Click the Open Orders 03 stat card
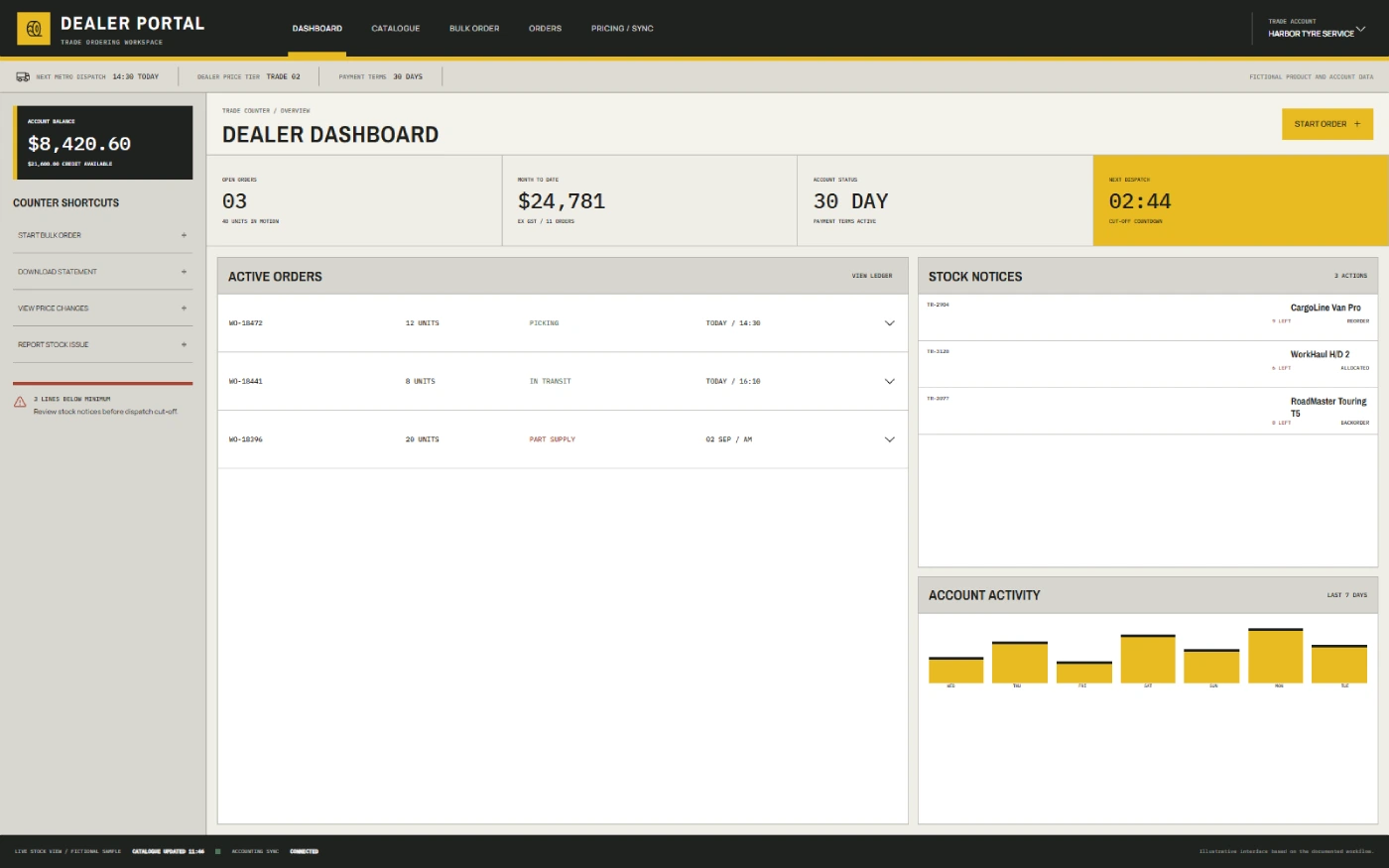 pyautogui.click(x=354, y=200)
